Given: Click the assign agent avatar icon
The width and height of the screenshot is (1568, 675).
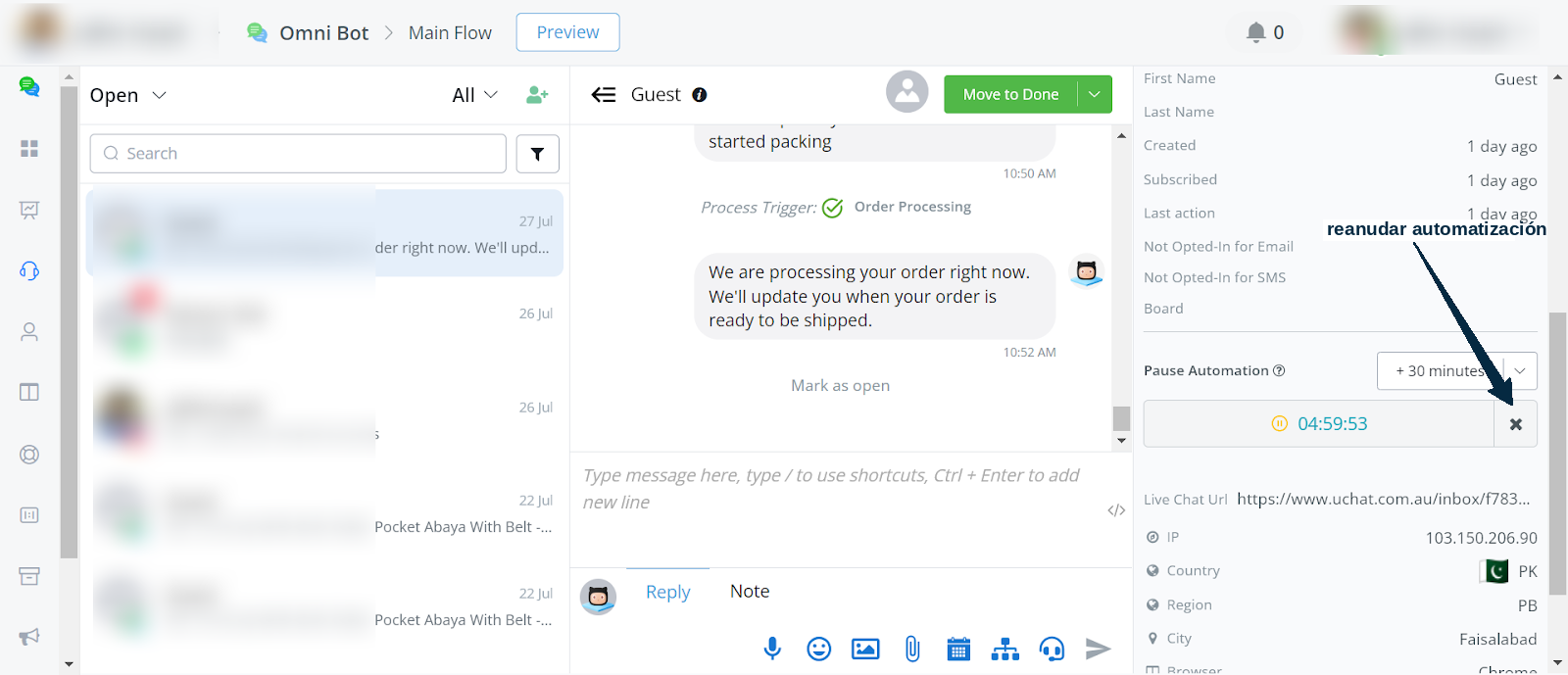Looking at the screenshot, I should 907,92.
